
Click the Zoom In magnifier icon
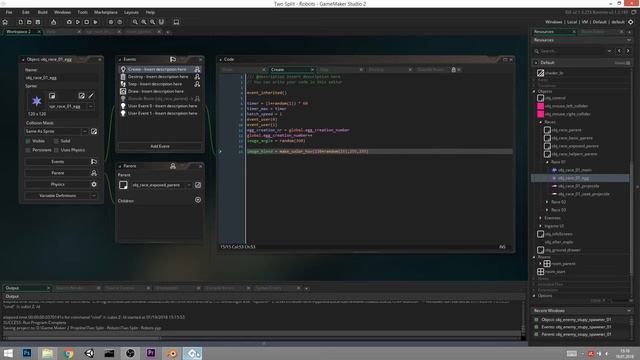click(152, 22)
